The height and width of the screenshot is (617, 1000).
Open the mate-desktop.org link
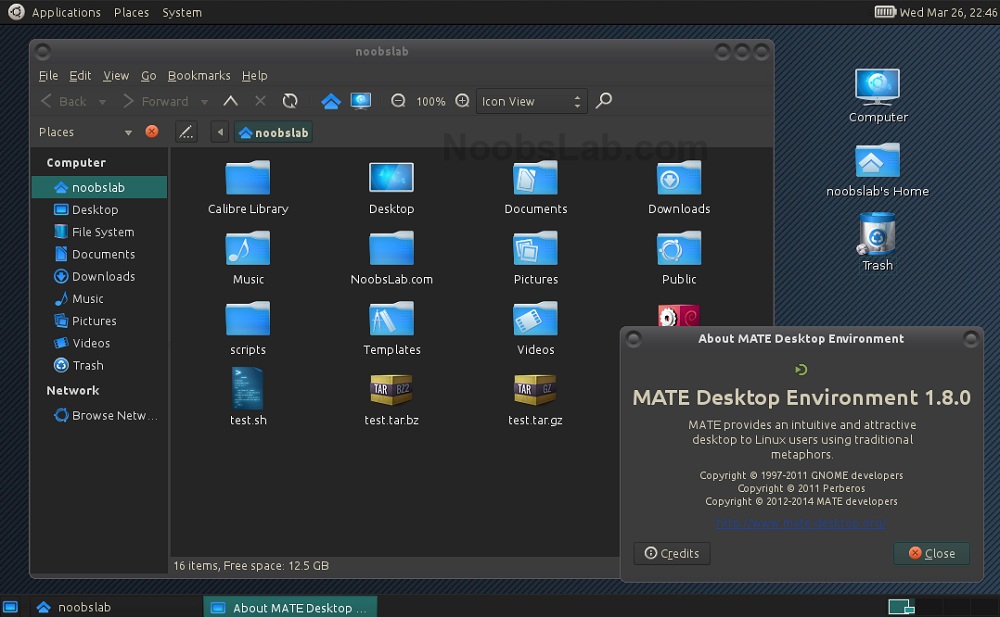801,523
